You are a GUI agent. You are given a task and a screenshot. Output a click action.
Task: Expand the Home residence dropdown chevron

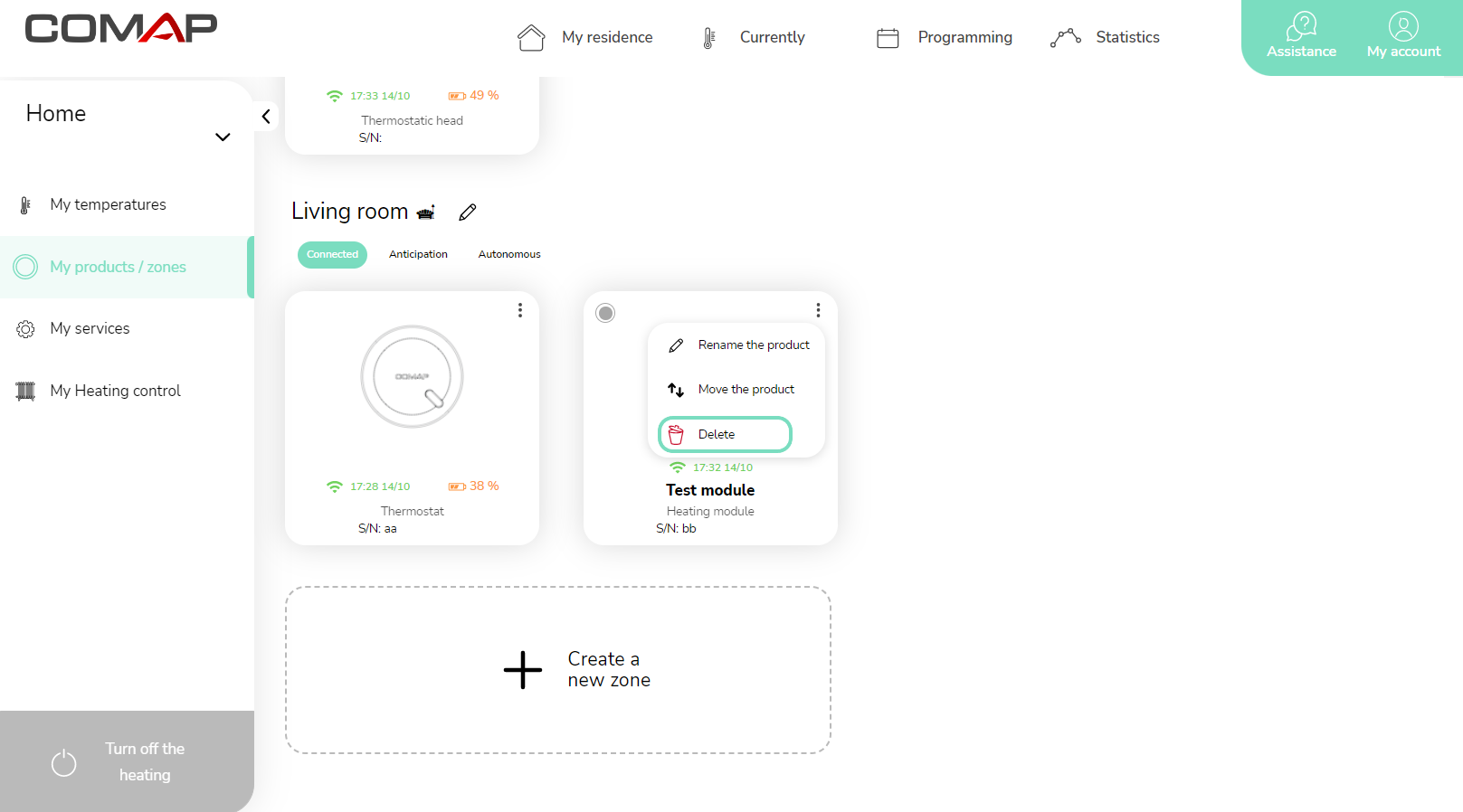point(223,137)
